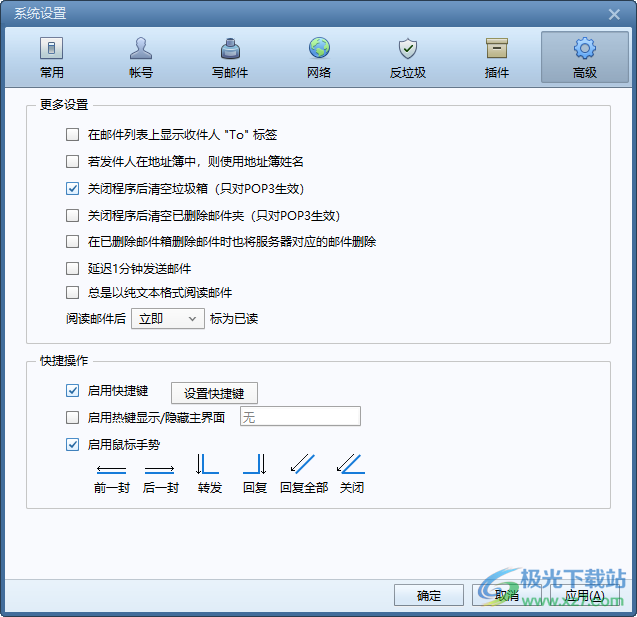Open the 高级 gear icon
This screenshot has width=637, height=617.
585,48
